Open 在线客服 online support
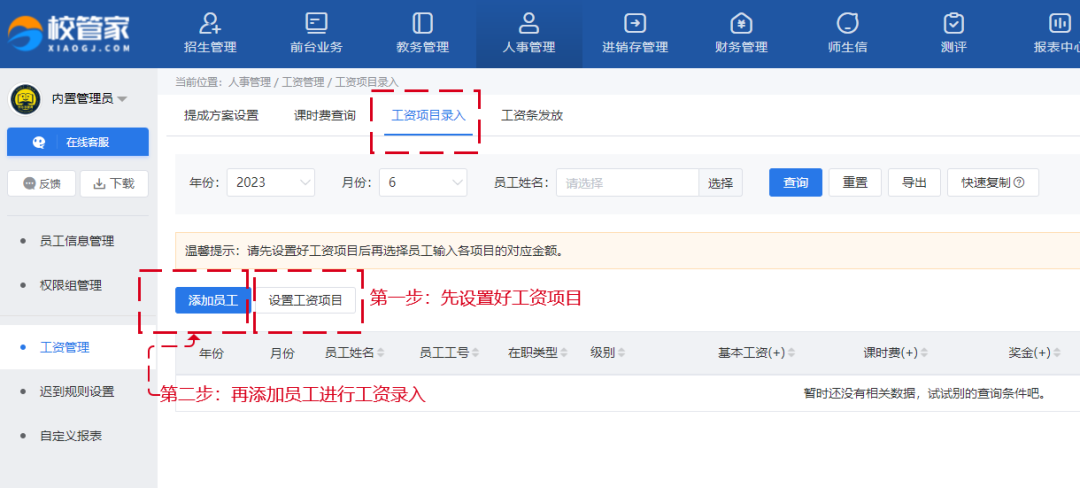Image resolution: width=1080 pixels, height=488 pixels. 78,142
